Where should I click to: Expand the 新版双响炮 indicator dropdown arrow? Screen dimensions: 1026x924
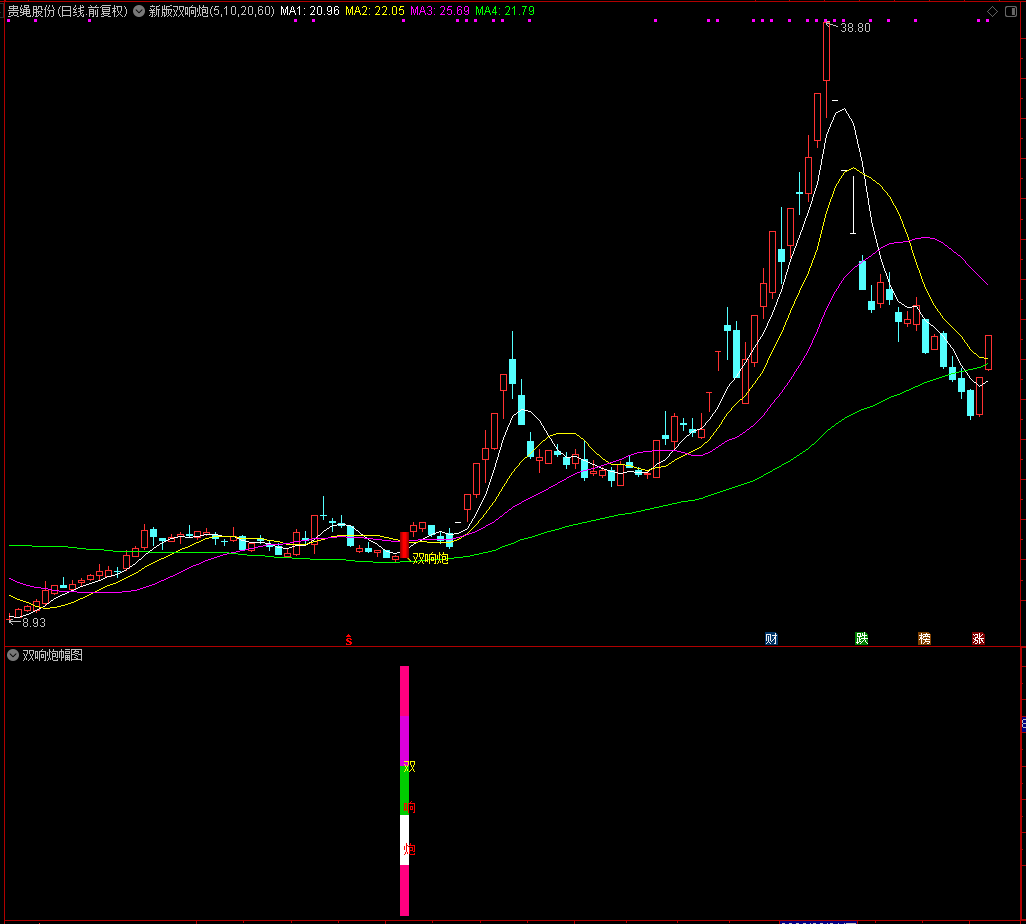(139, 11)
